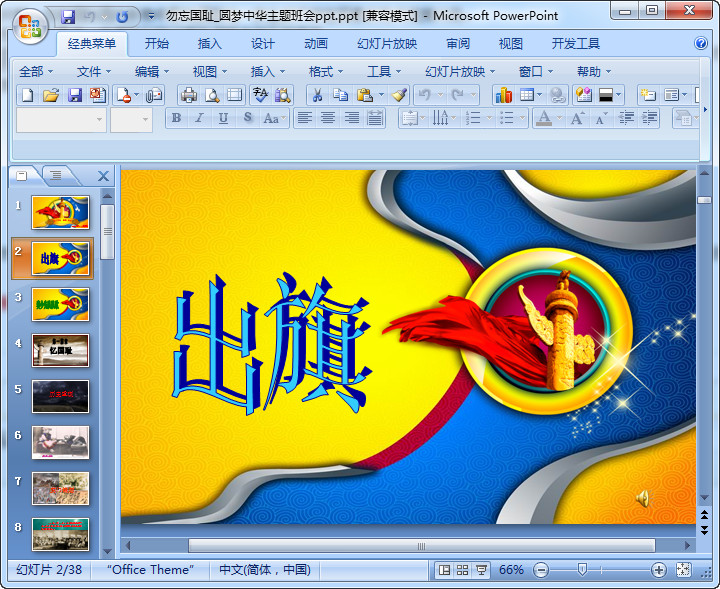Click the paste clipboard icon
This screenshot has width=720, height=589.
pyautogui.click(x=365, y=95)
